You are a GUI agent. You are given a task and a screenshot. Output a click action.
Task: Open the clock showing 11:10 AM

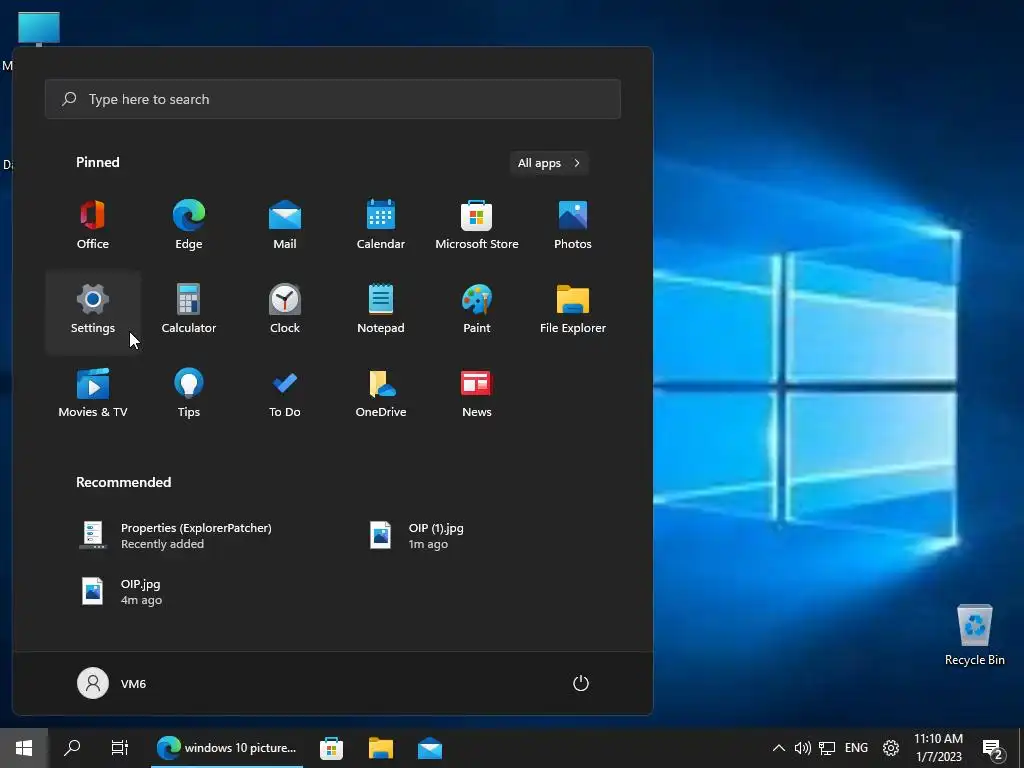tap(938, 748)
